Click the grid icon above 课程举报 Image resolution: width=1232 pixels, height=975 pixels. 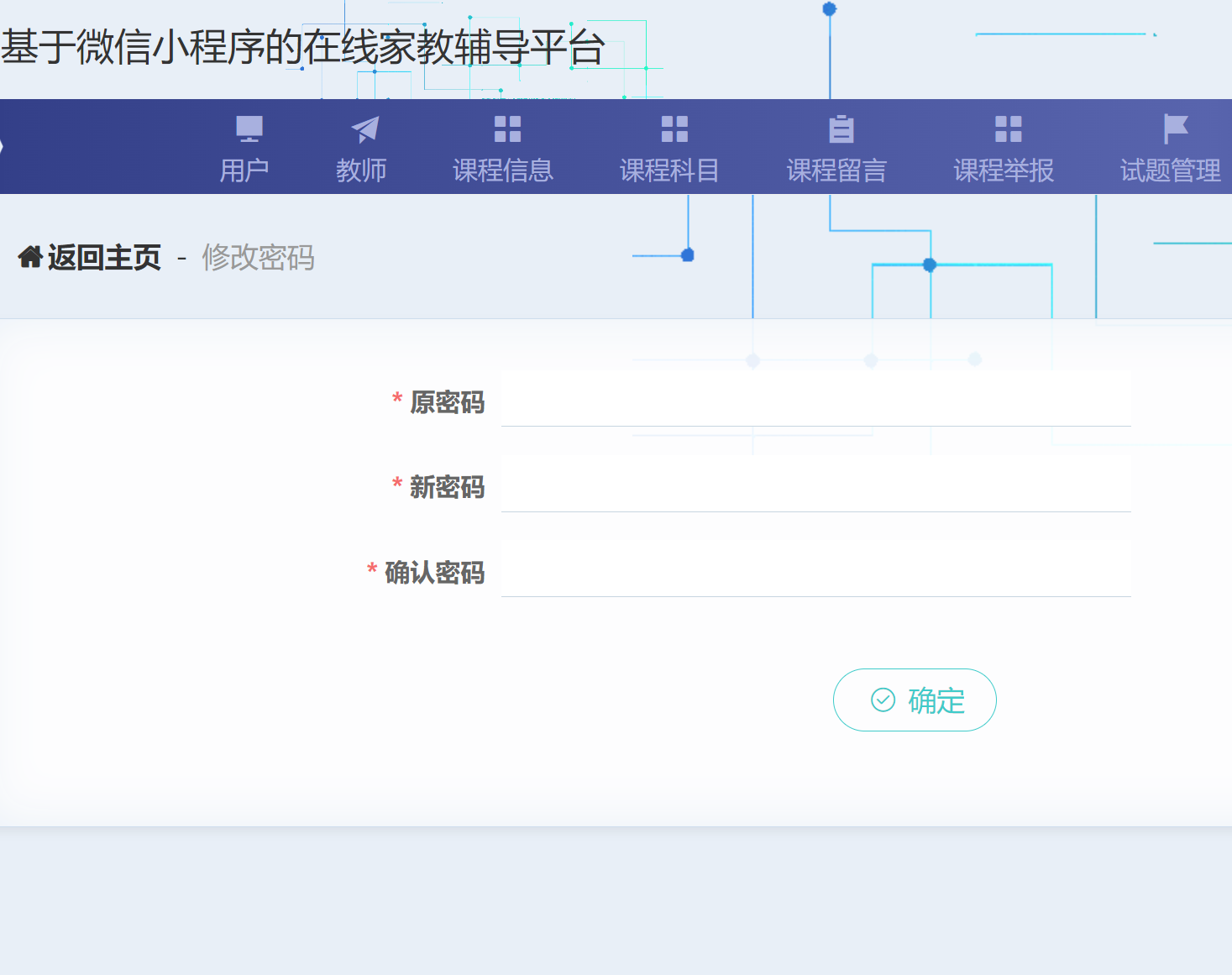pyautogui.click(x=1008, y=129)
